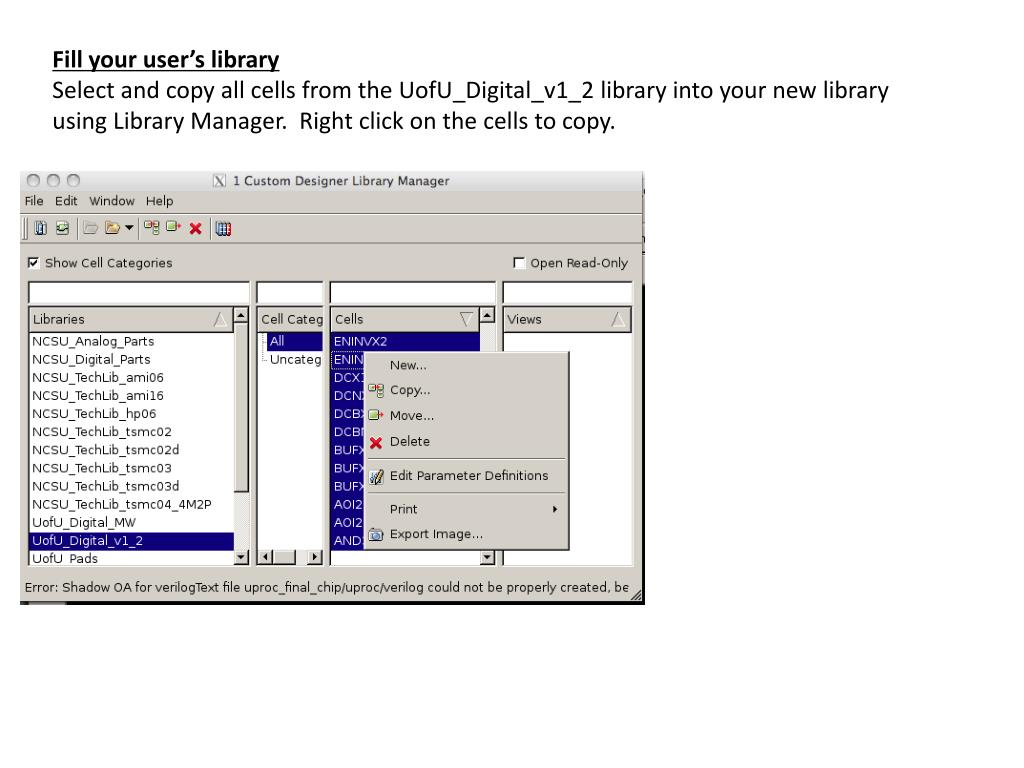Select the All cell category
The width and height of the screenshot is (1024, 768).
point(295,341)
